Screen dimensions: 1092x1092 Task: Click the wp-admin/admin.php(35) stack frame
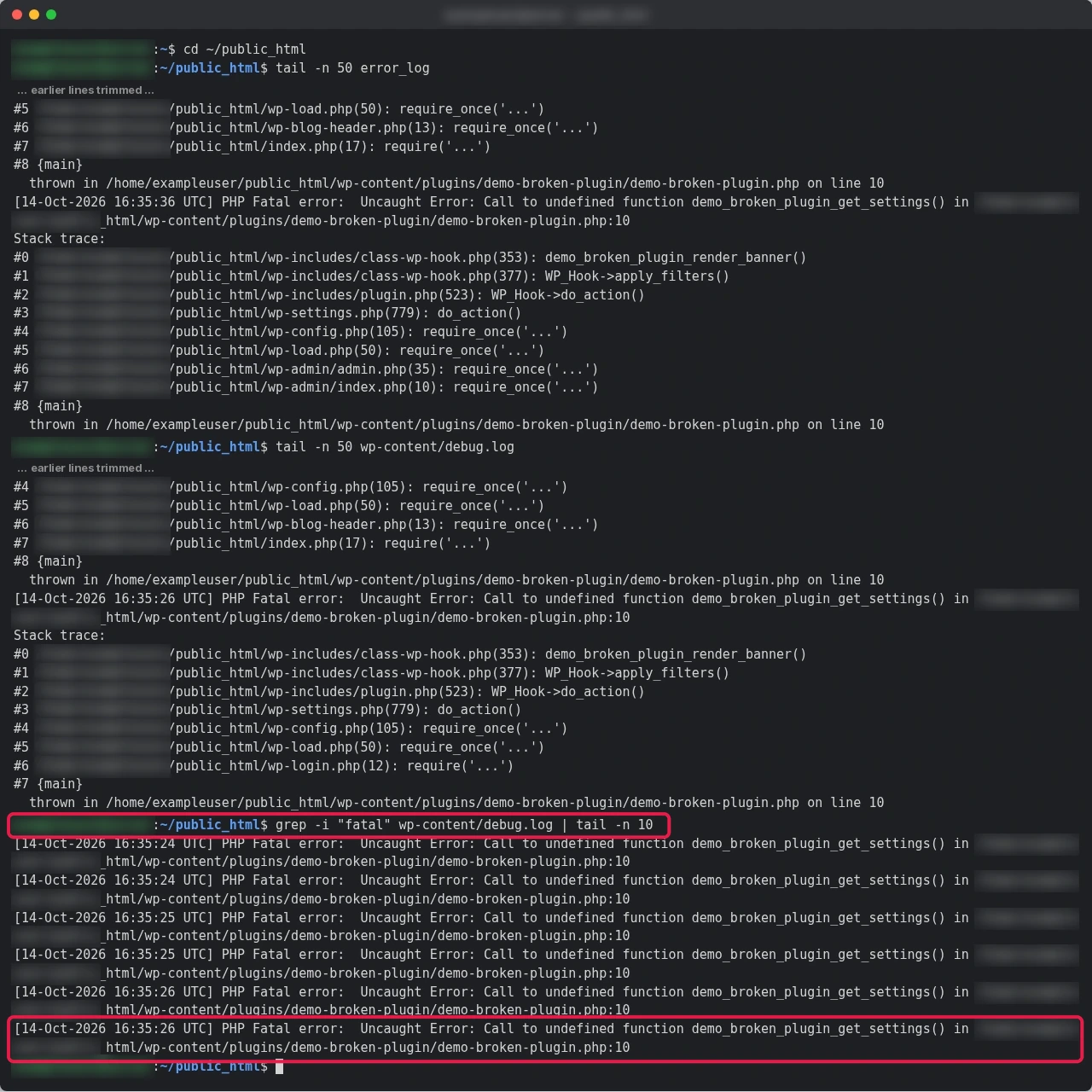tap(305, 369)
